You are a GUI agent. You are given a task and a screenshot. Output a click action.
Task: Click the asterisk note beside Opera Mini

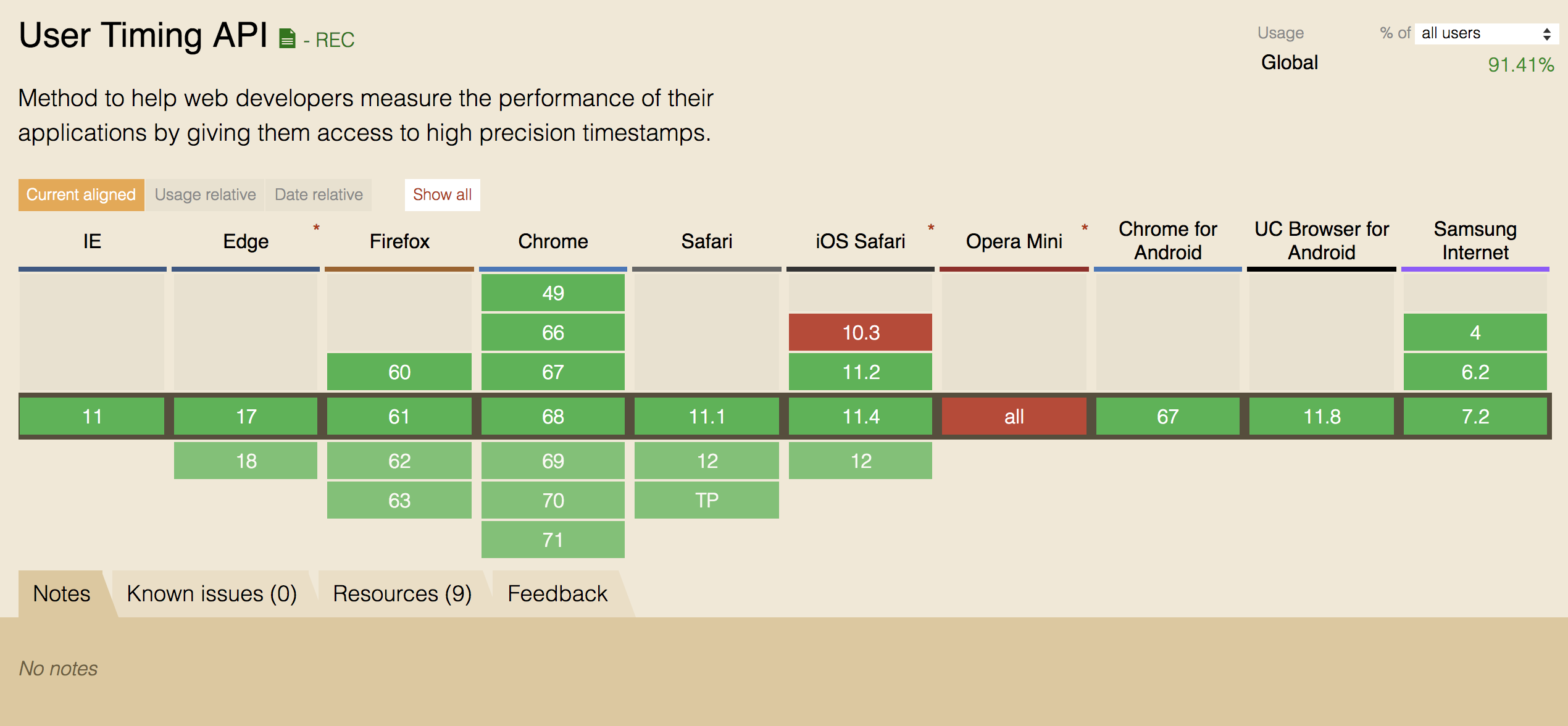1085,228
